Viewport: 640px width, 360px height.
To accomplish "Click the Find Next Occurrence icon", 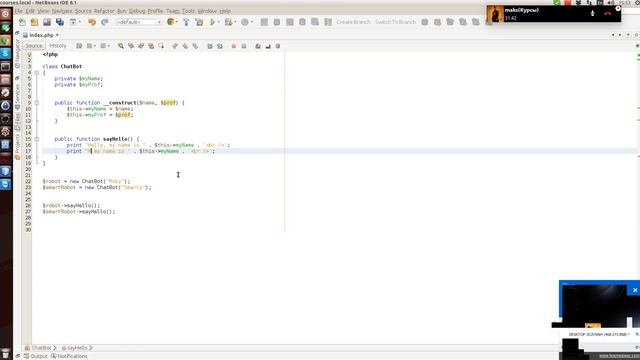I will click(141, 46).
